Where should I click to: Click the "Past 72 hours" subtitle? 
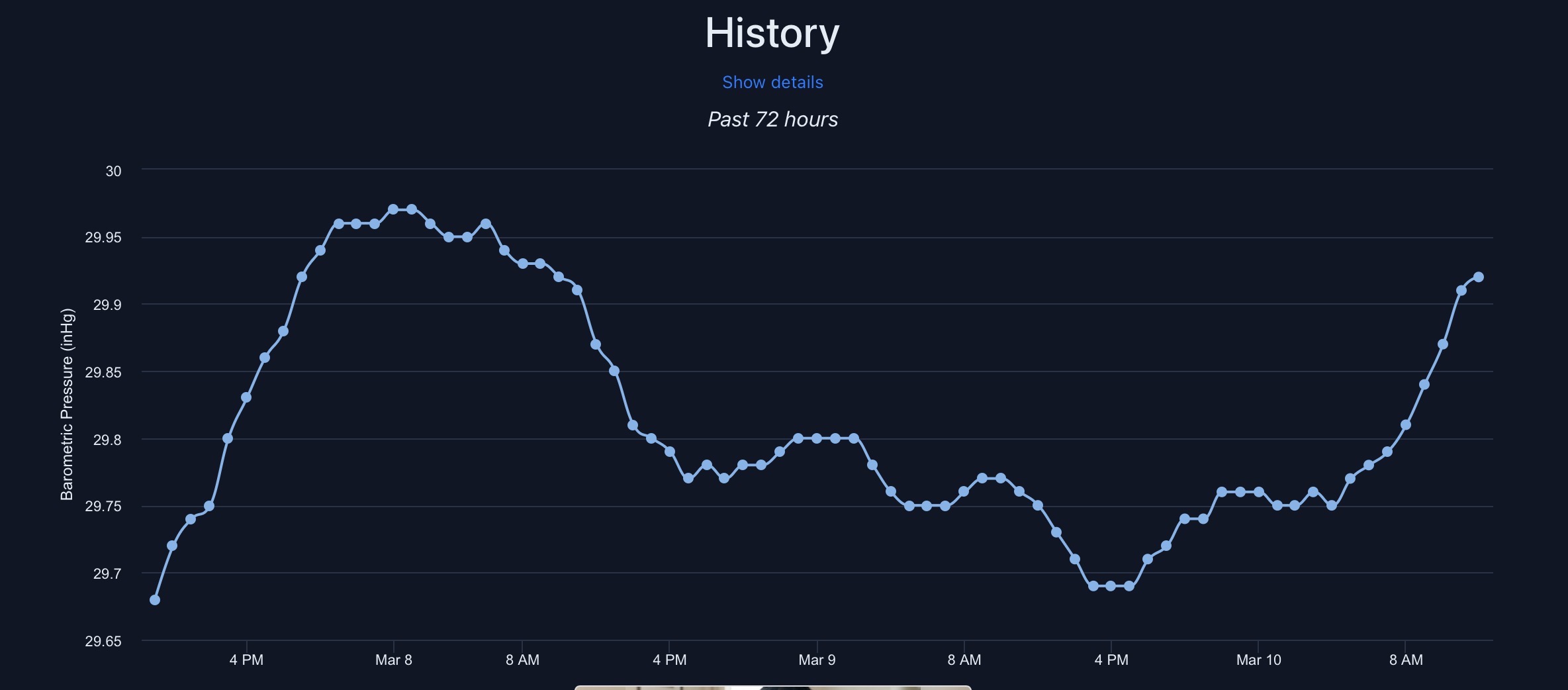click(772, 119)
